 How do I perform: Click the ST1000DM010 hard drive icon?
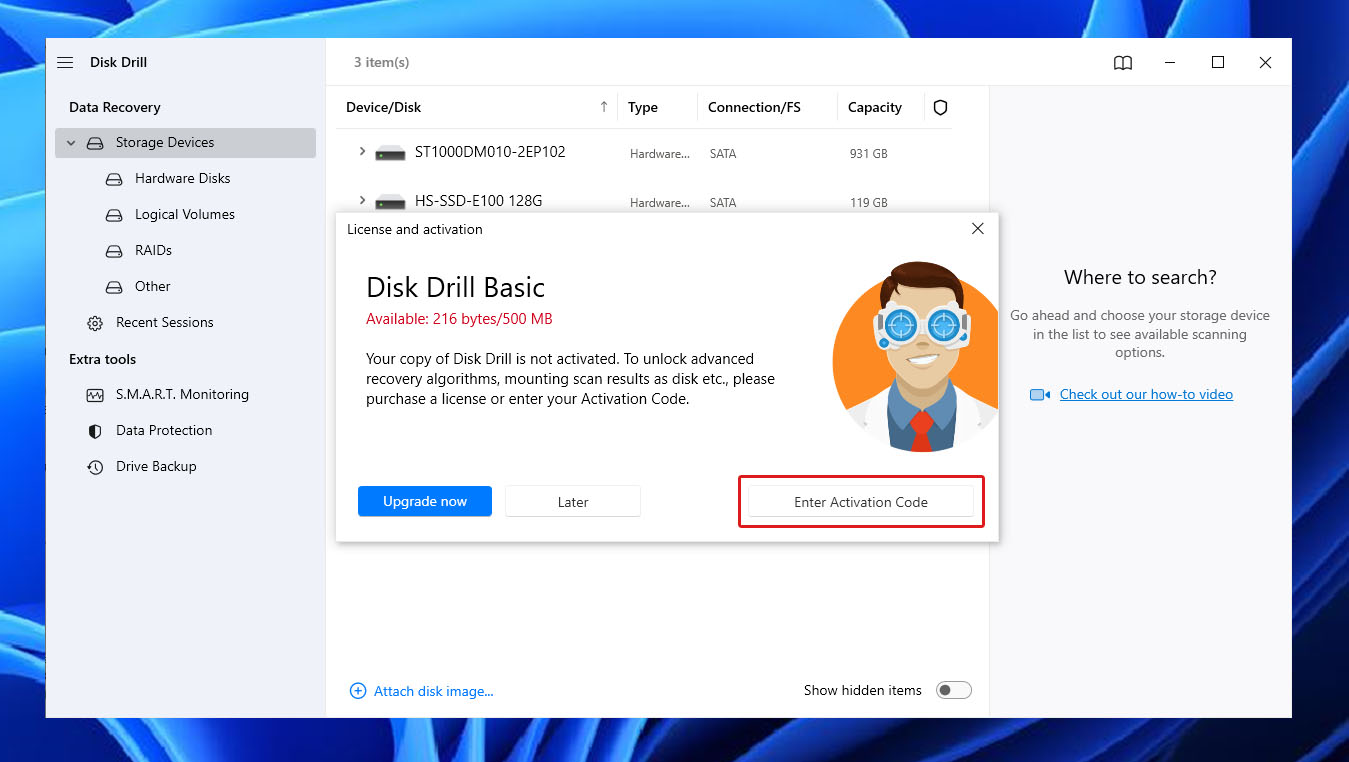pyautogui.click(x=390, y=153)
